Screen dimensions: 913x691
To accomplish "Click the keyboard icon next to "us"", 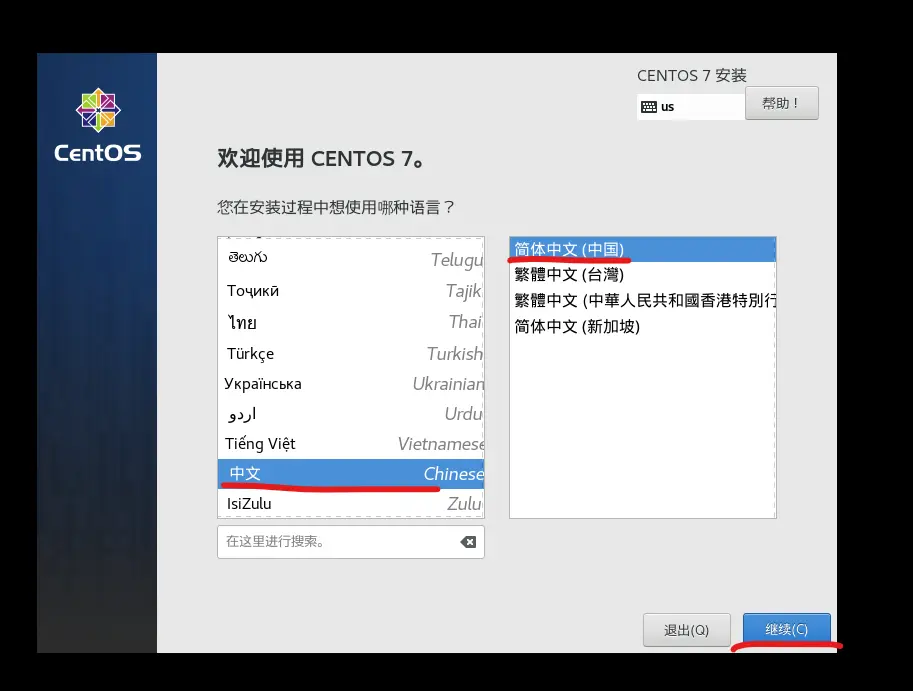I will (648, 105).
